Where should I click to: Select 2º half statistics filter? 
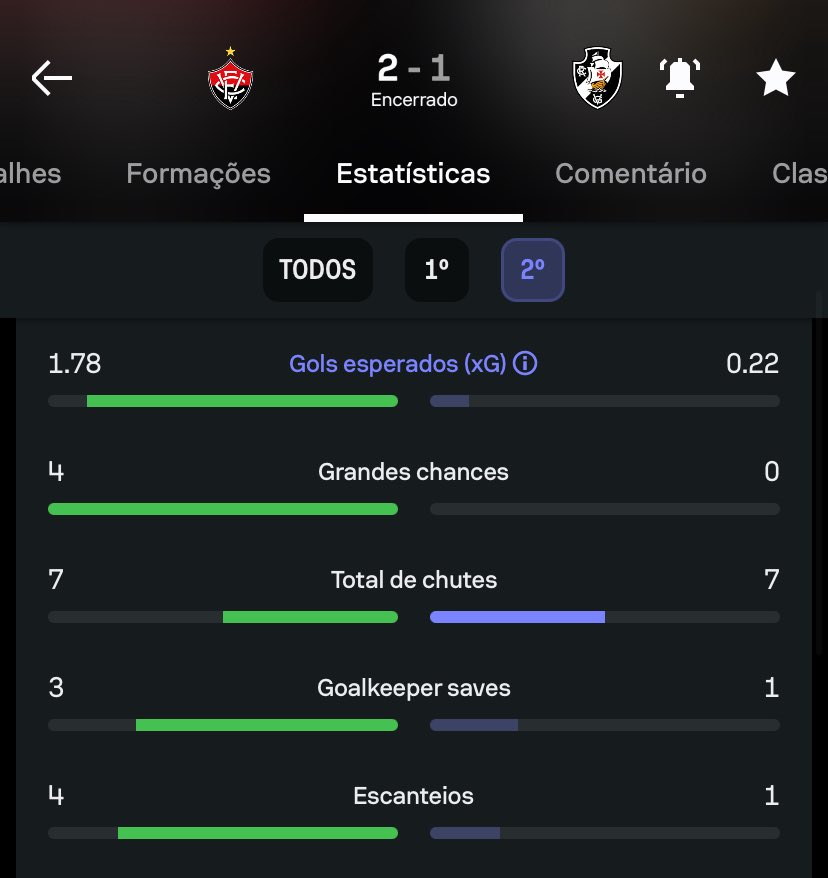pyautogui.click(x=532, y=270)
